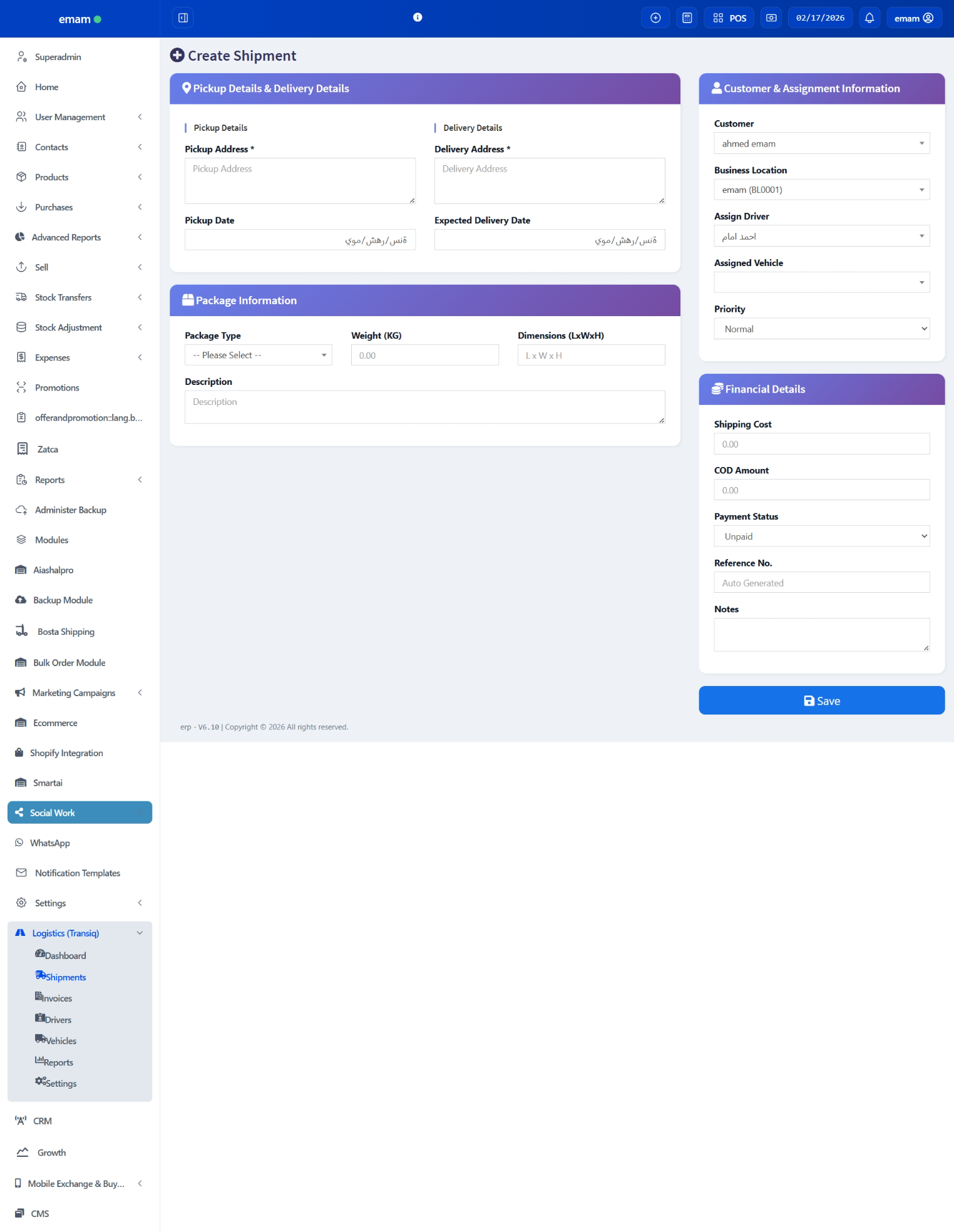Screen dimensions: 954x1232
Task: Open the Bosta Shipping sidebar item
Action: [66, 632]
